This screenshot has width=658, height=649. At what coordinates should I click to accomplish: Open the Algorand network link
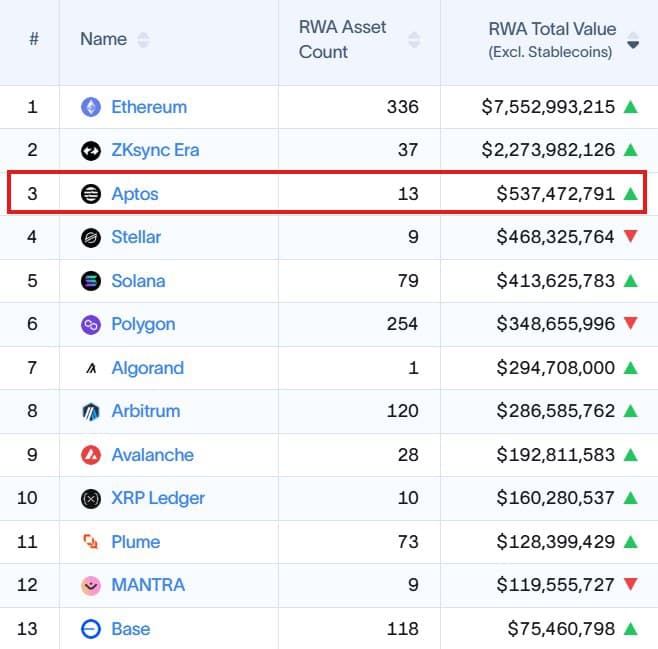(147, 368)
